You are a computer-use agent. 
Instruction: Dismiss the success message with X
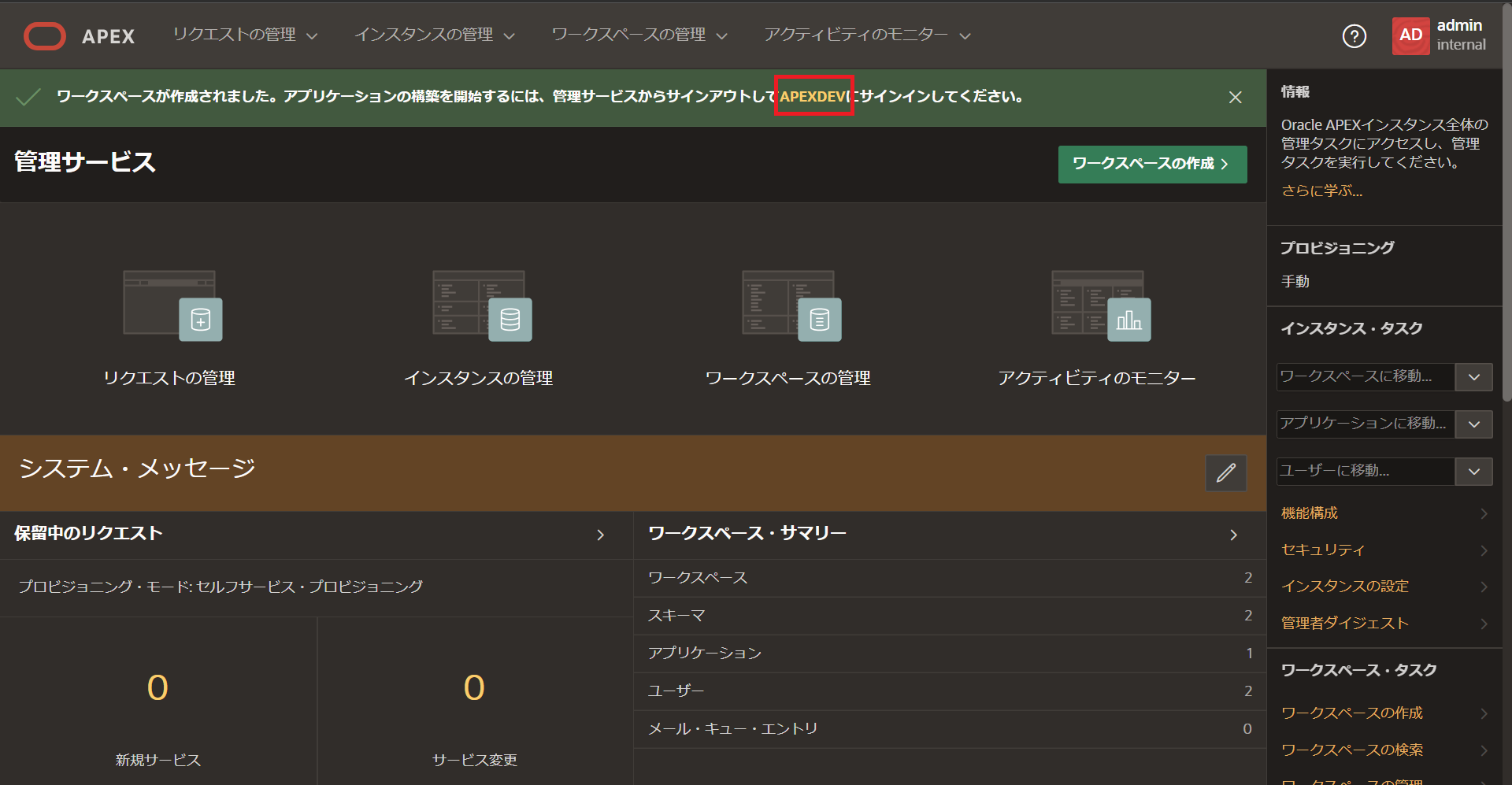(1235, 97)
